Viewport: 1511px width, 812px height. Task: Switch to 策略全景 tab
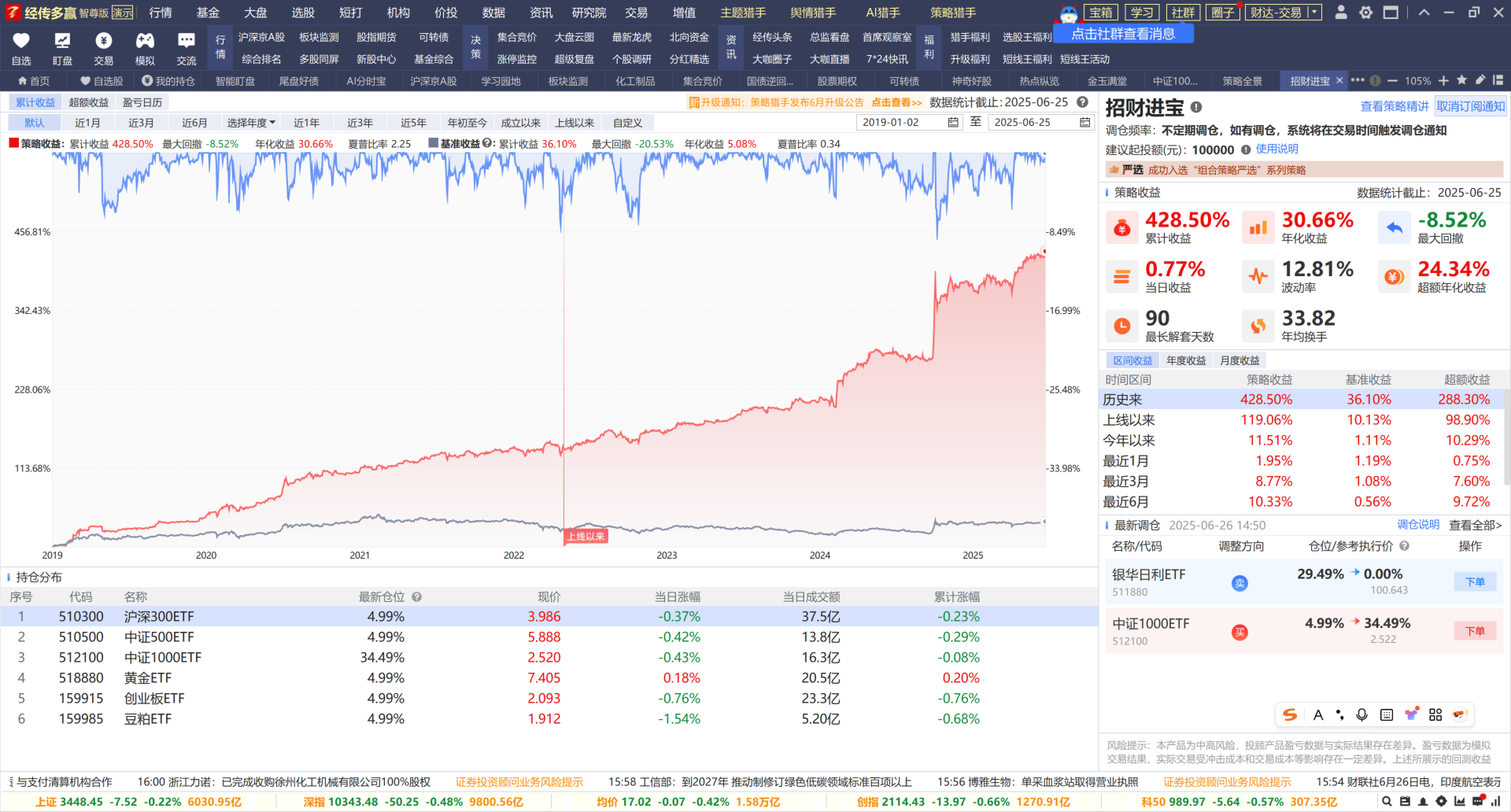[x=1242, y=81]
